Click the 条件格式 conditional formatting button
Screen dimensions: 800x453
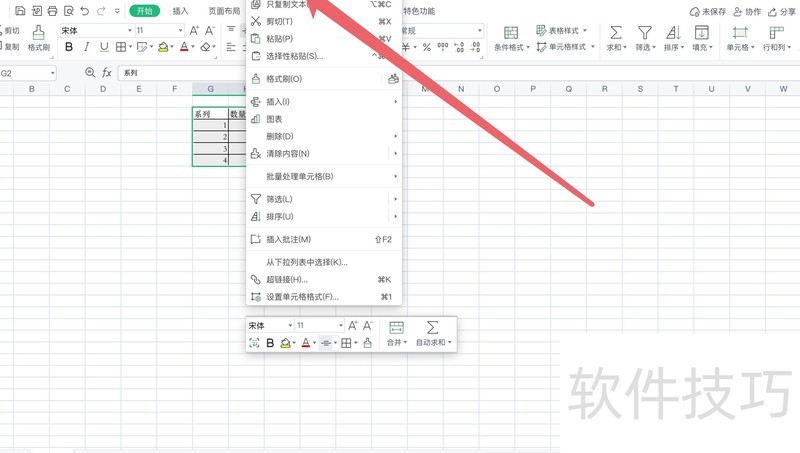tap(512, 38)
